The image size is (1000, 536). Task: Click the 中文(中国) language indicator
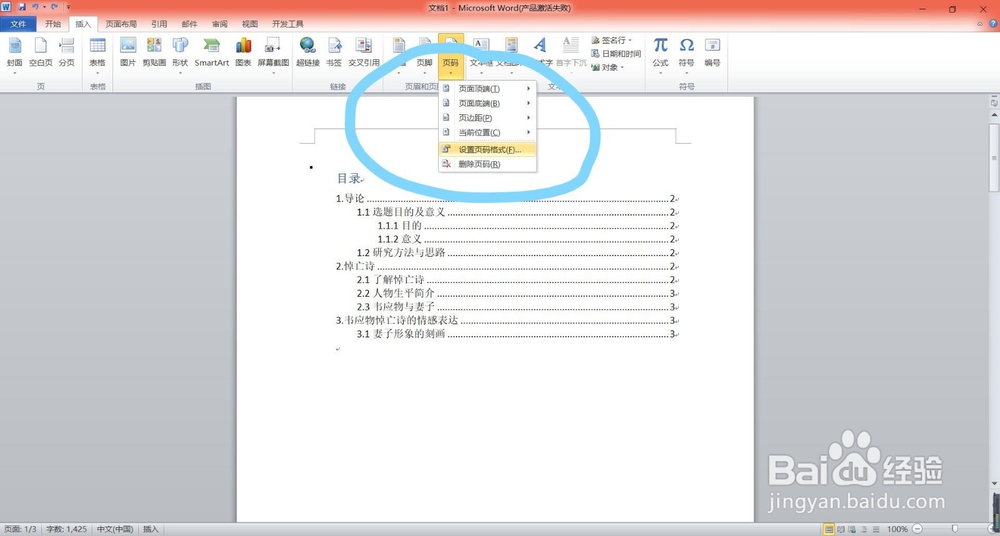[115, 529]
